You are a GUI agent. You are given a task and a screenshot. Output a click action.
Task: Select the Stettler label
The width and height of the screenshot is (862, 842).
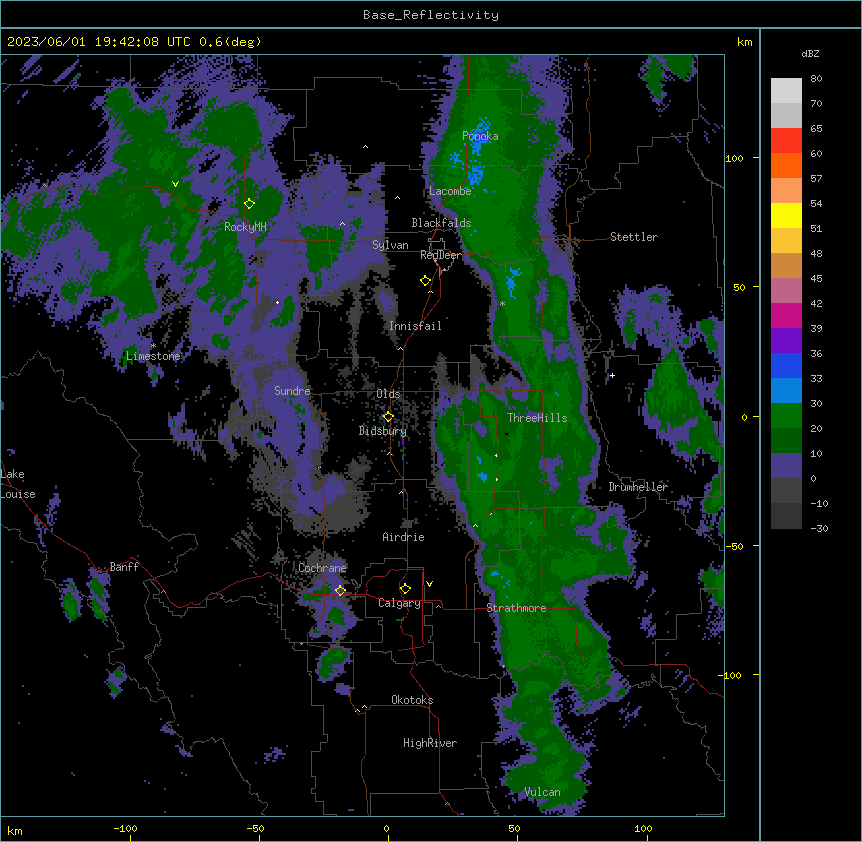pyautogui.click(x=634, y=237)
